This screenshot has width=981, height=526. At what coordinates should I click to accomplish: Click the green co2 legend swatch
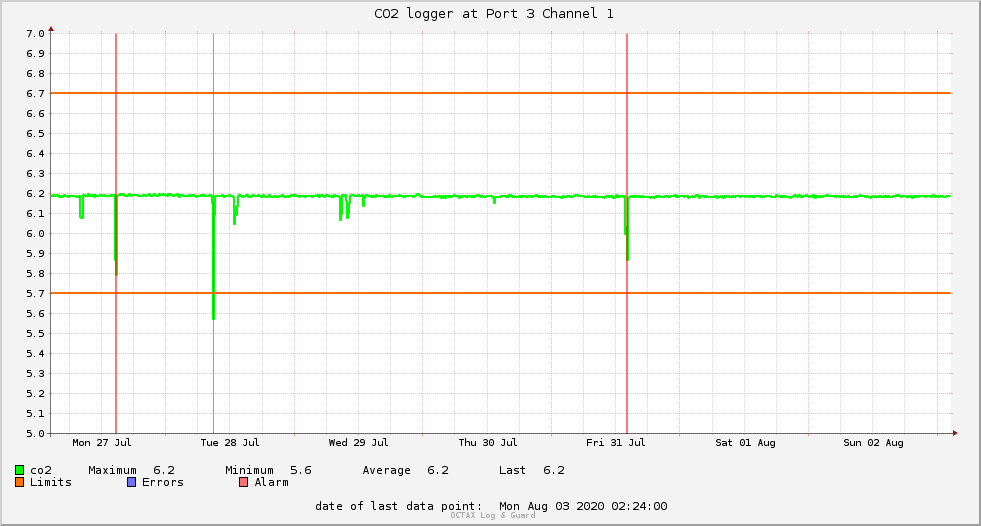(19, 470)
